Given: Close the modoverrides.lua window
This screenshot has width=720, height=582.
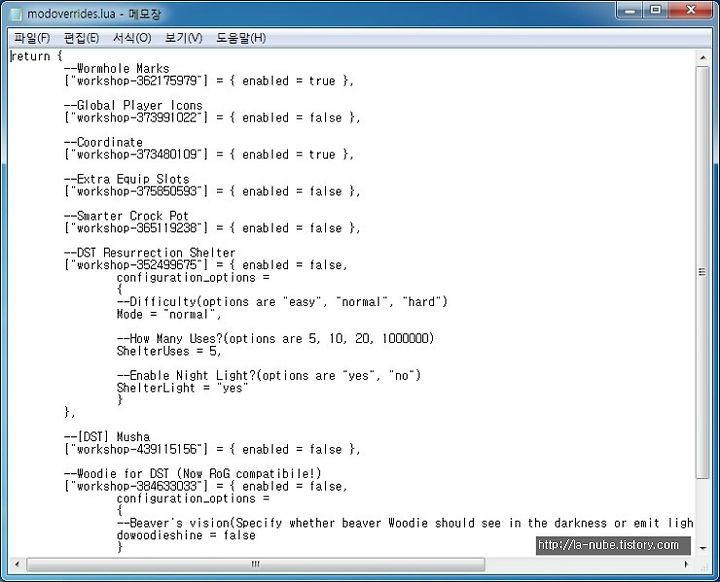Looking at the screenshot, I should [691, 10].
